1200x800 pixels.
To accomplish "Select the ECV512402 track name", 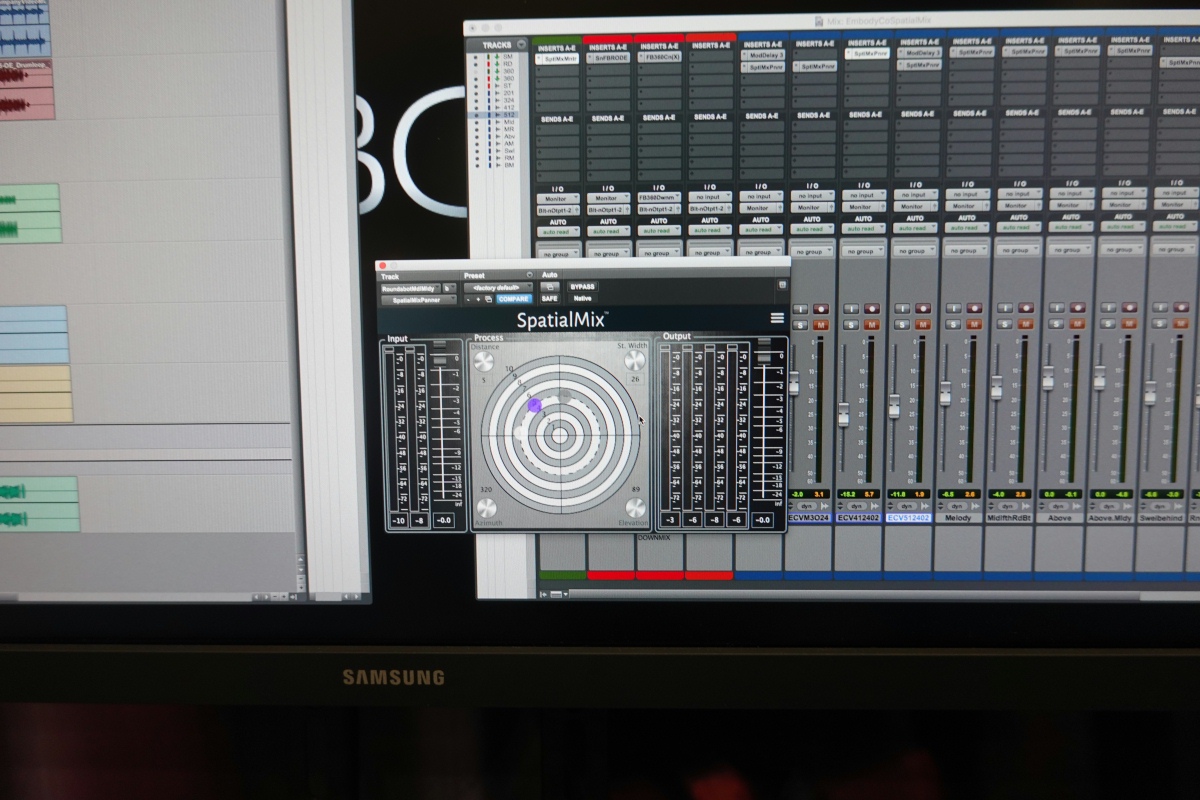I will point(908,518).
